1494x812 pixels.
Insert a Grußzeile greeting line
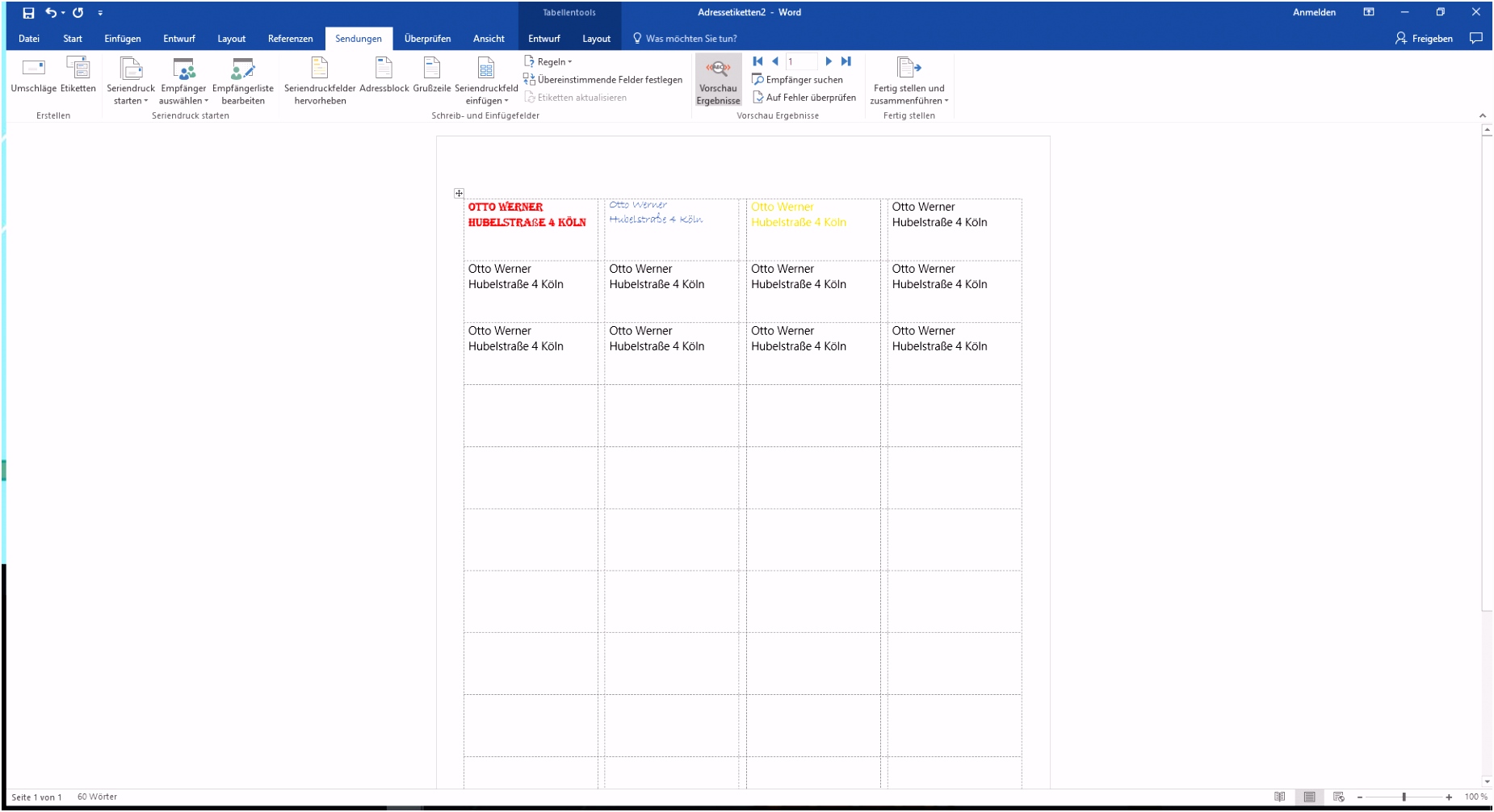(432, 77)
